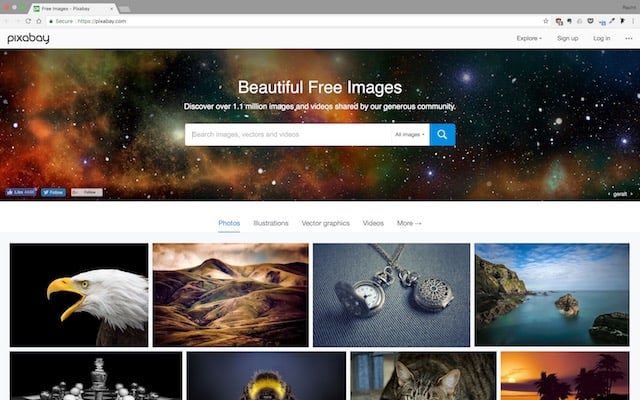
Task: Open the browser home page icon
Action: (39, 20)
